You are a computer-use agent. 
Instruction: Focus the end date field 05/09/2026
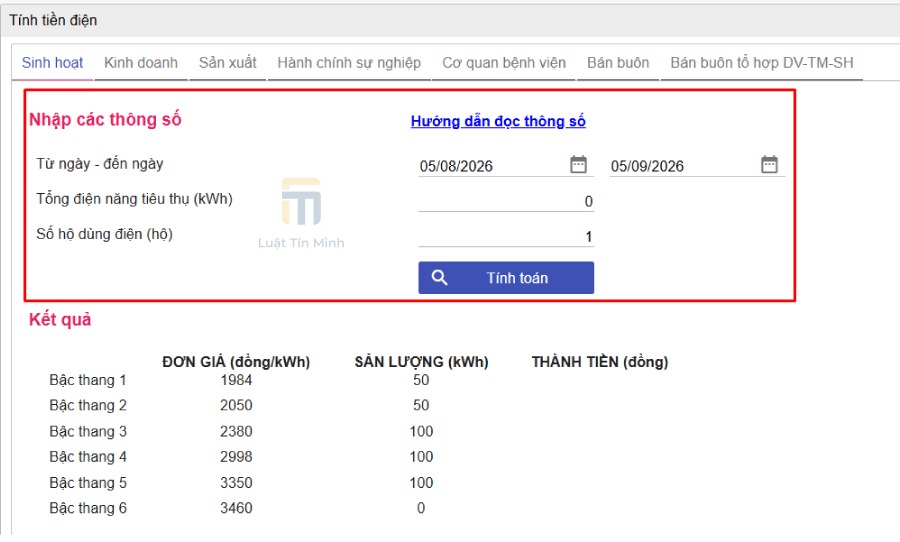(684, 166)
